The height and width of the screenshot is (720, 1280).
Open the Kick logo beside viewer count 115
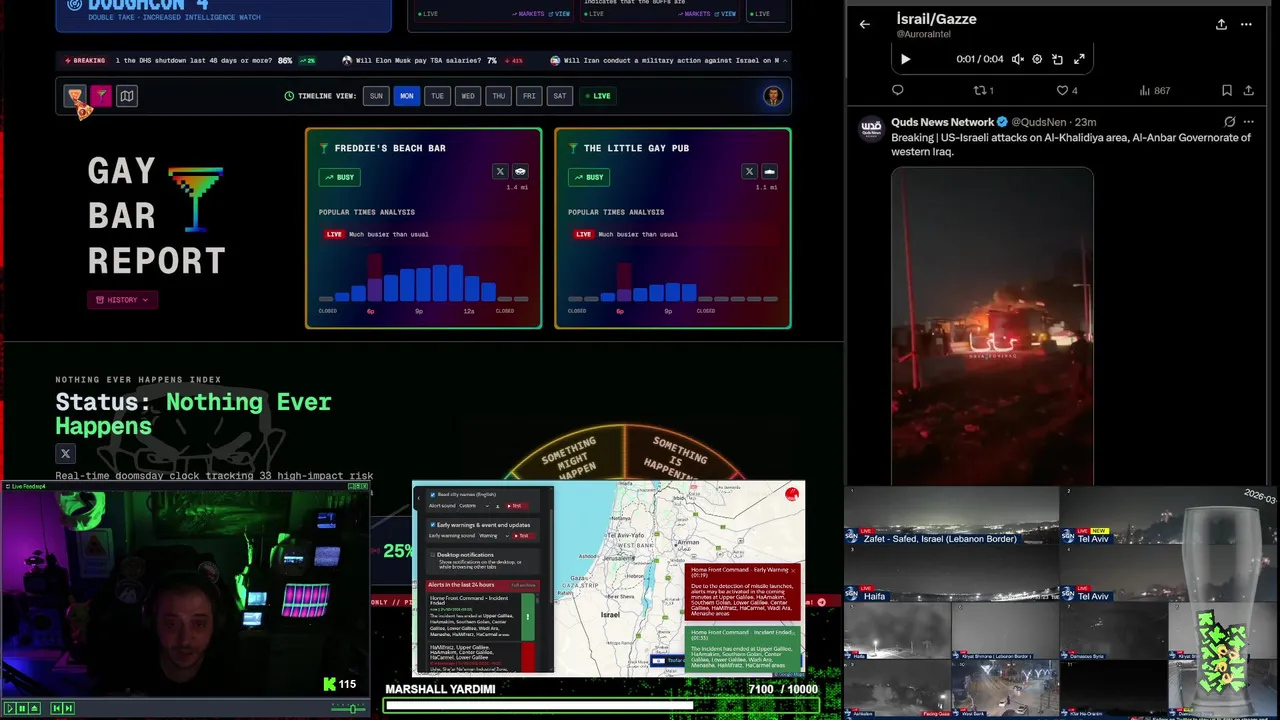pyautogui.click(x=329, y=684)
